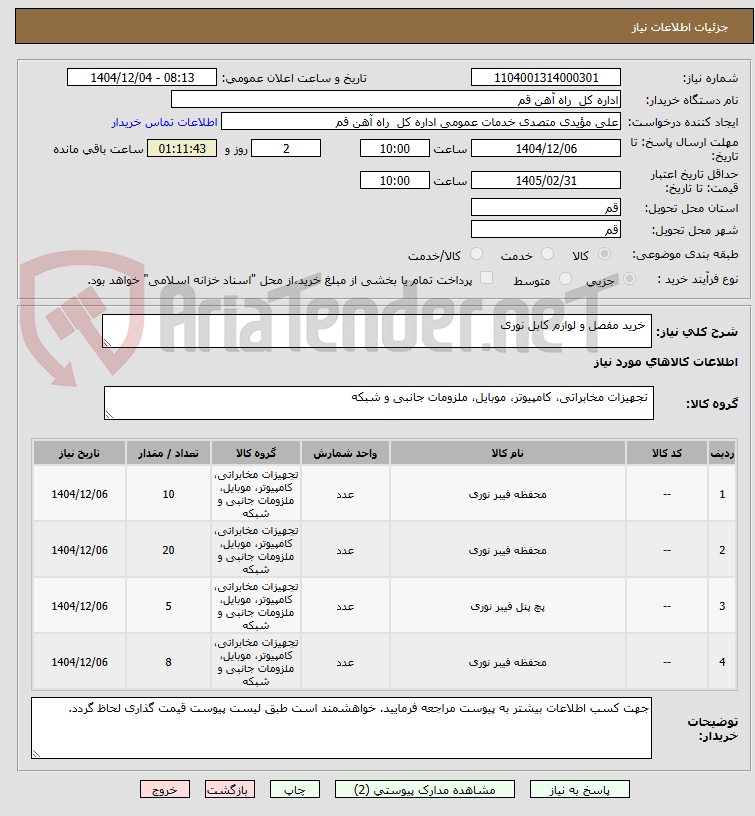
Task: Click the تعداد / مقدار column header
Action: tap(168, 453)
